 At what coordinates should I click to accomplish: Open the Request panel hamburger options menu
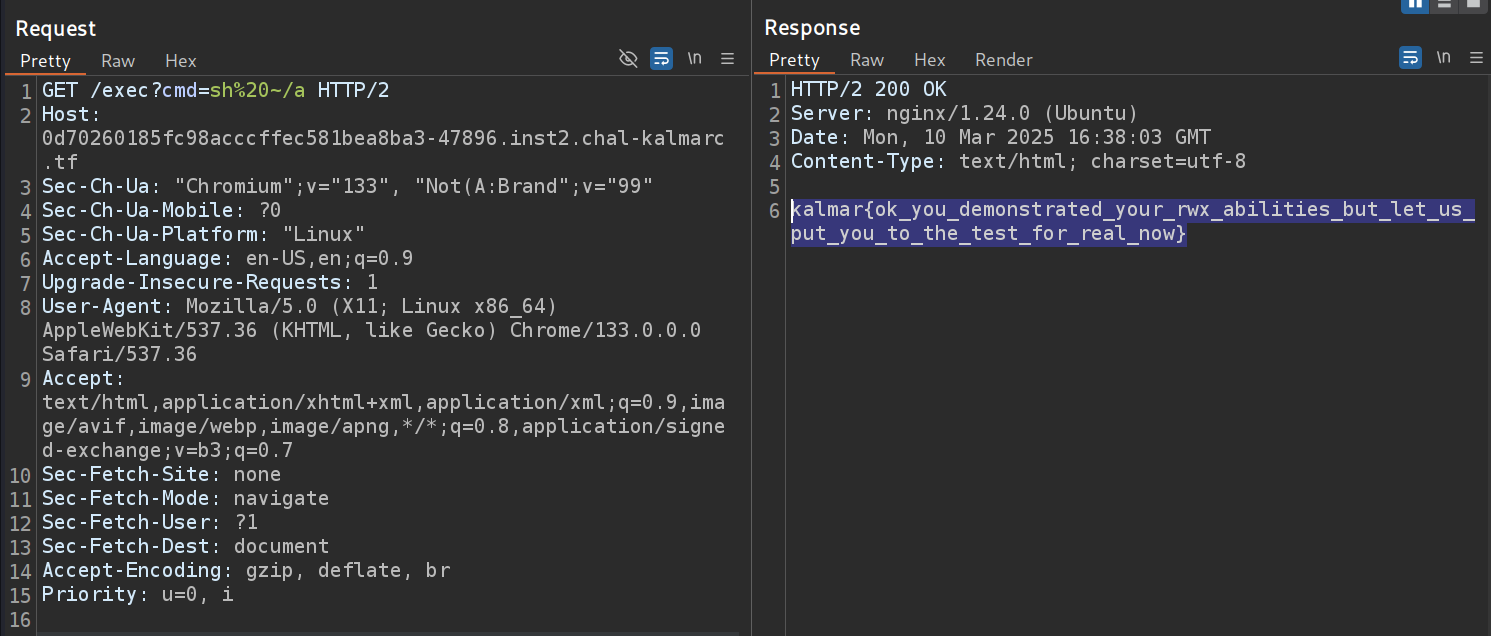728,59
